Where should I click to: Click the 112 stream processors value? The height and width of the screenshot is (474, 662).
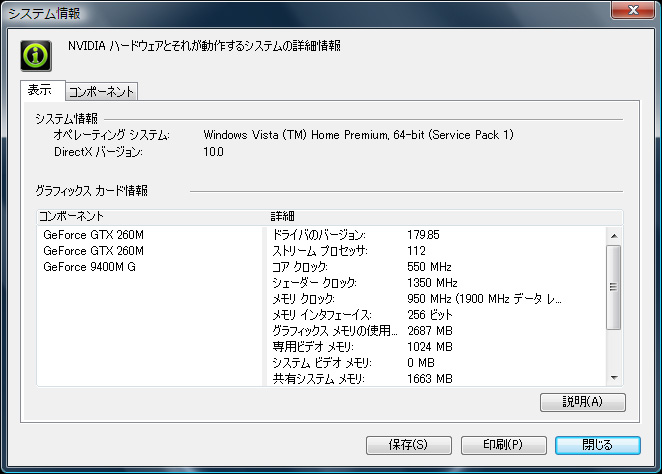416,251
